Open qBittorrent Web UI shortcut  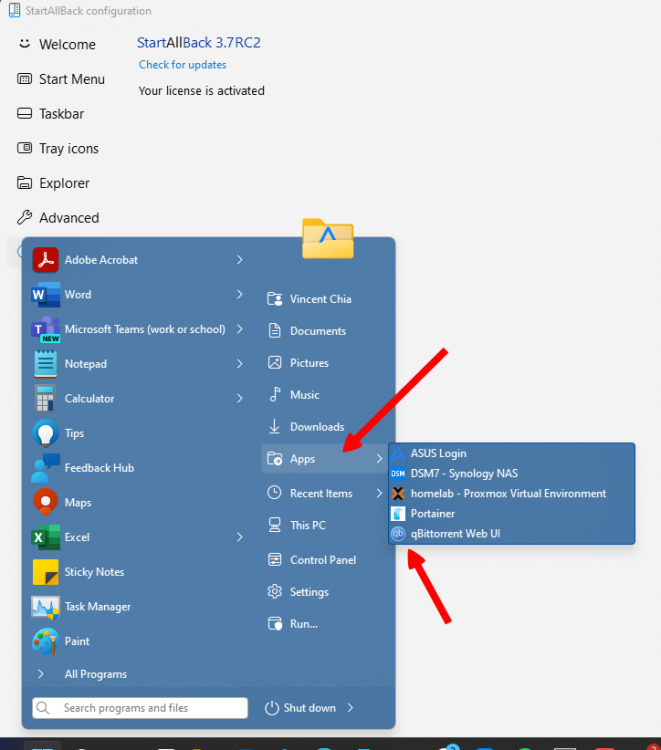[454, 533]
